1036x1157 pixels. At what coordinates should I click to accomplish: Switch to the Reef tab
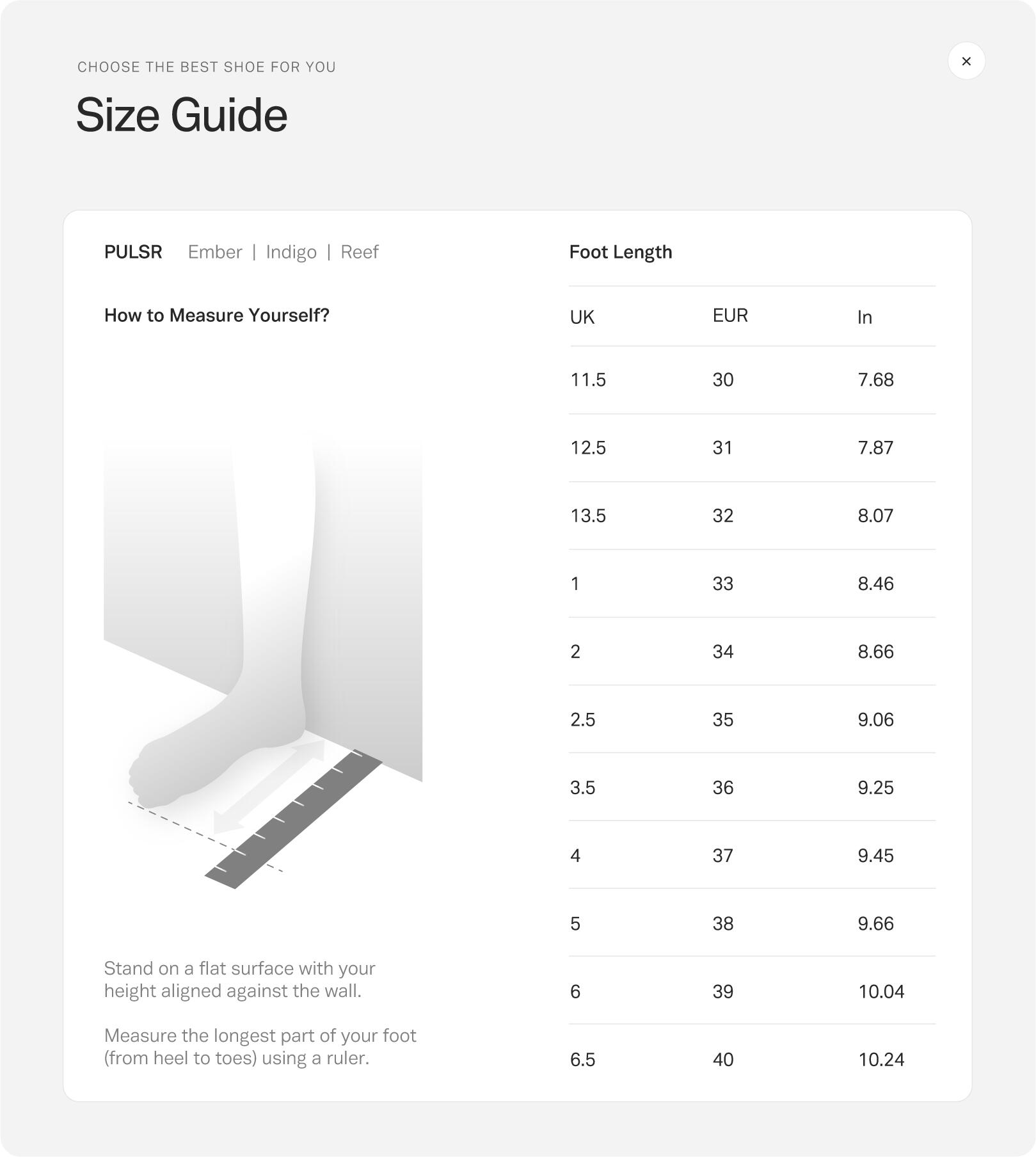[359, 252]
